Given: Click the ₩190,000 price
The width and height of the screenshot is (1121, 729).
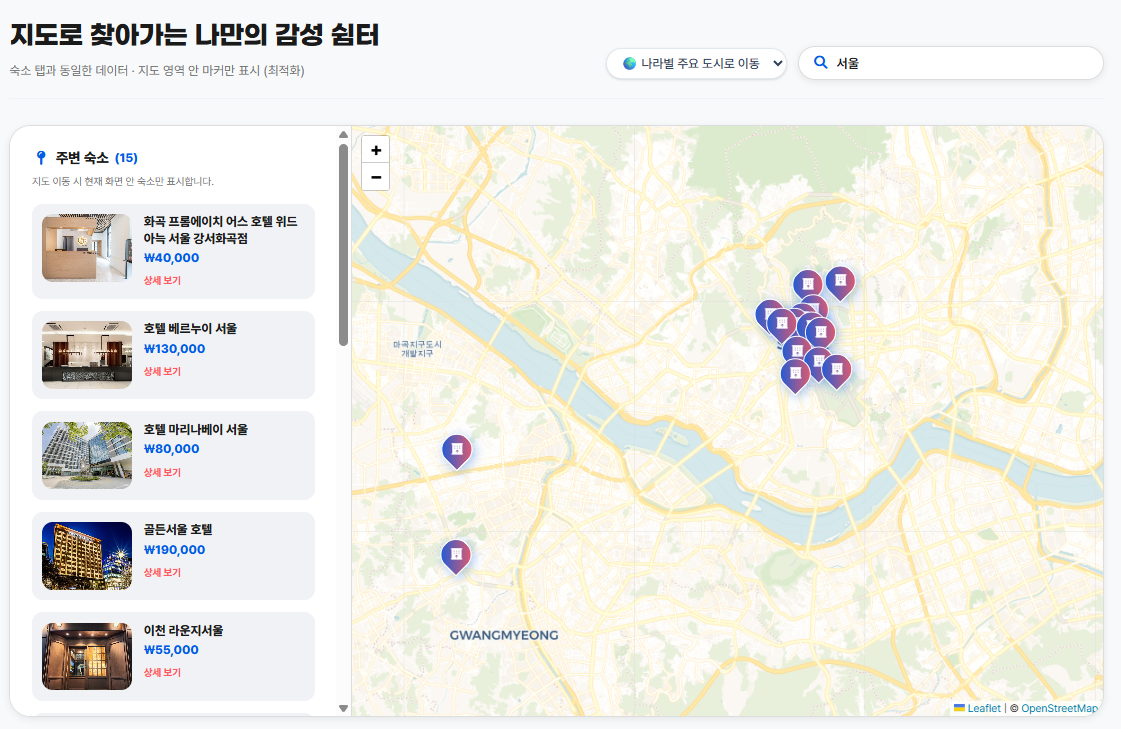Looking at the screenshot, I should pos(174,550).
